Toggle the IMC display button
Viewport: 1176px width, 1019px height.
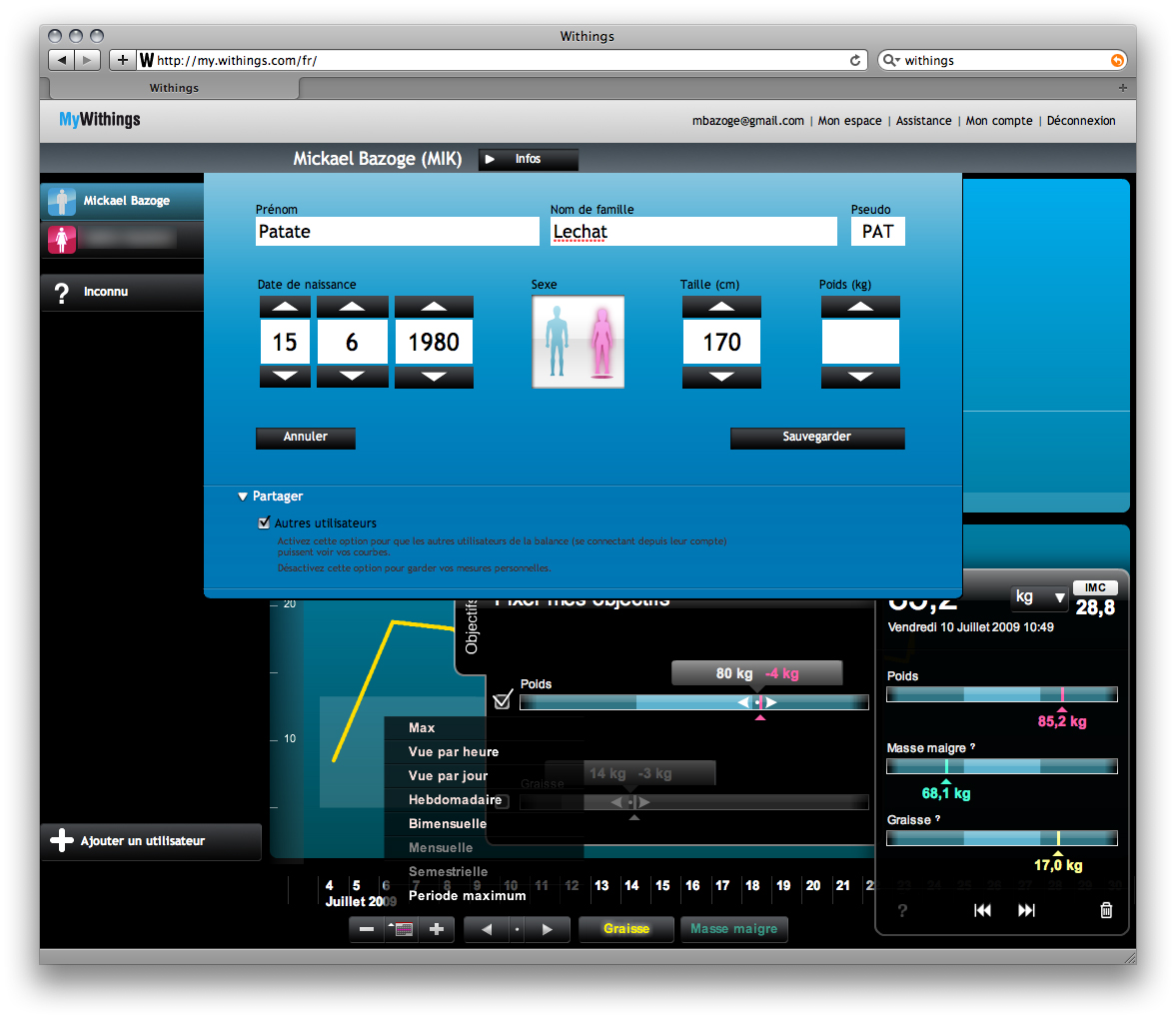point(1095,587)
